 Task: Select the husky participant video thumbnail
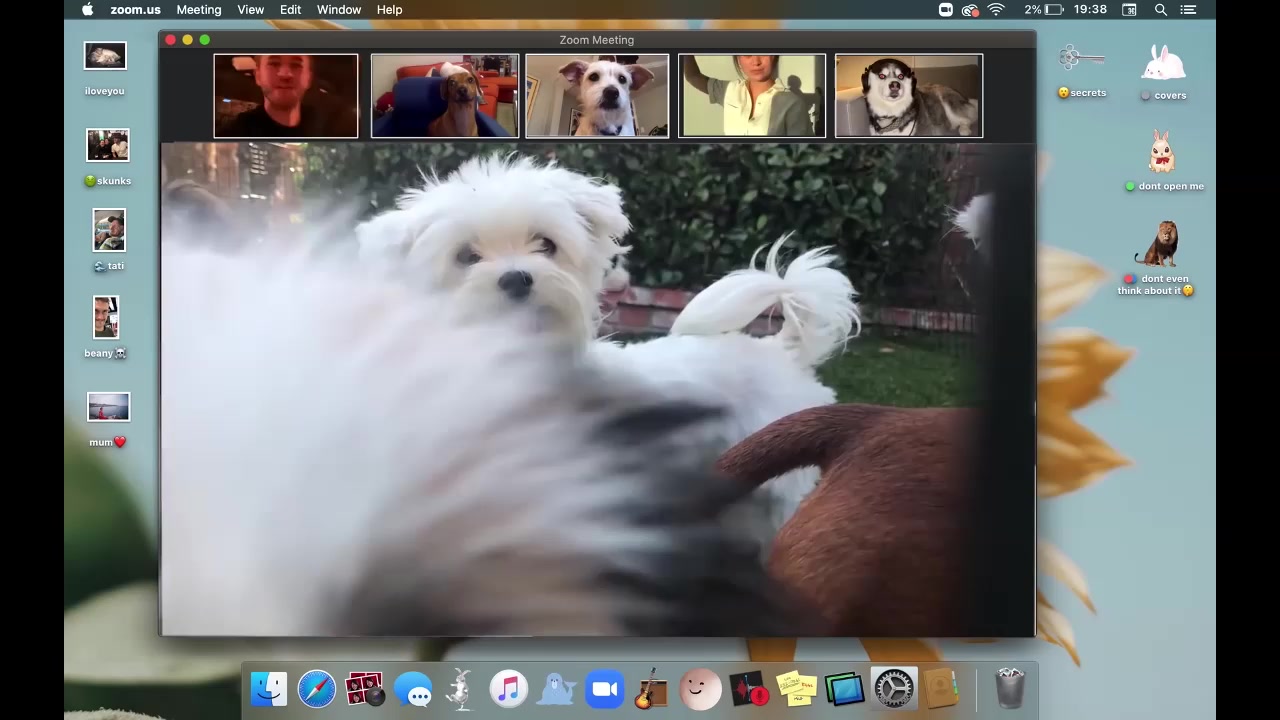coord(909,95)
